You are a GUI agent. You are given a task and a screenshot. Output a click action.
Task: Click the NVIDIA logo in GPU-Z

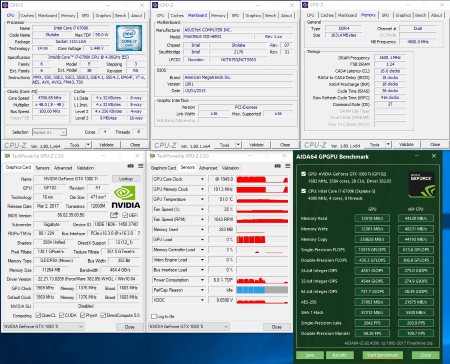click(x=126, y=197)
